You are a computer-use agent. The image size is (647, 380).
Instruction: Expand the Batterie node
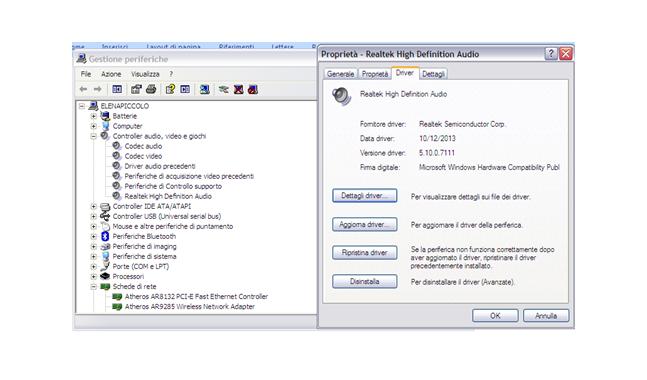94,116
